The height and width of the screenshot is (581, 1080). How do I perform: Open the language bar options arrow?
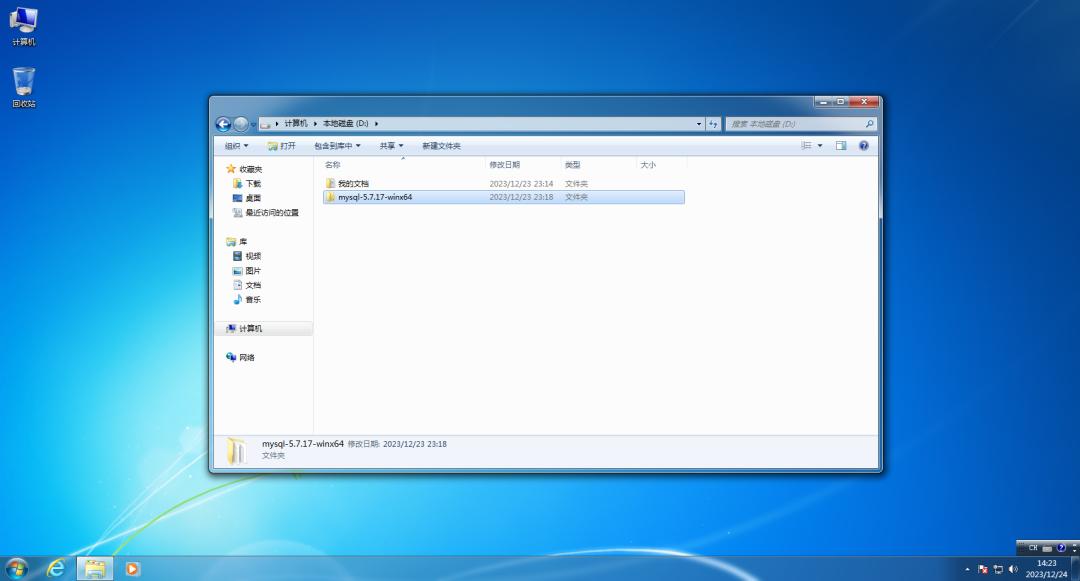point(1074,549)
